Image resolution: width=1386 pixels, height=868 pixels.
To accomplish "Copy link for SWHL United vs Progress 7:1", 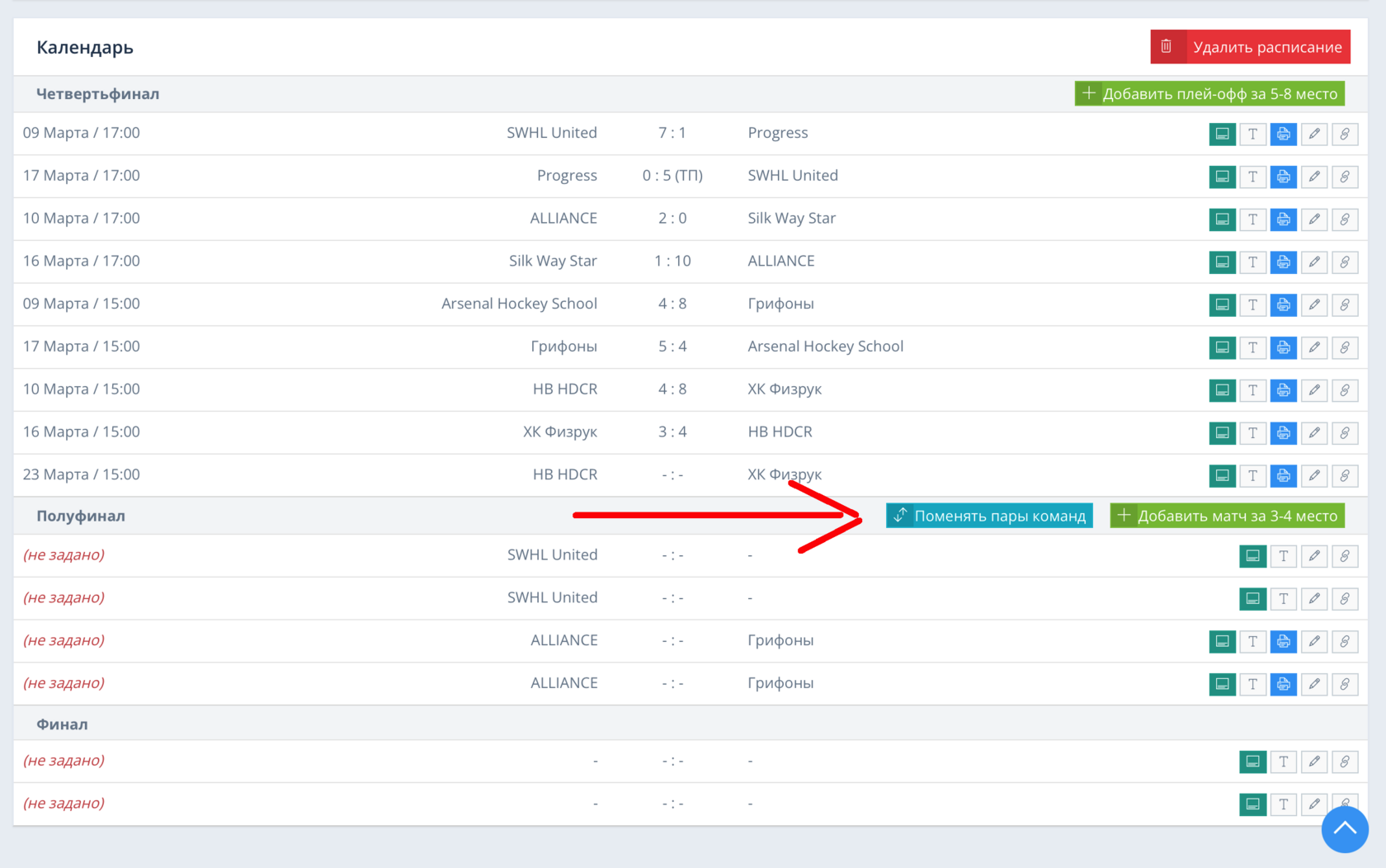I will point(1344,134).
